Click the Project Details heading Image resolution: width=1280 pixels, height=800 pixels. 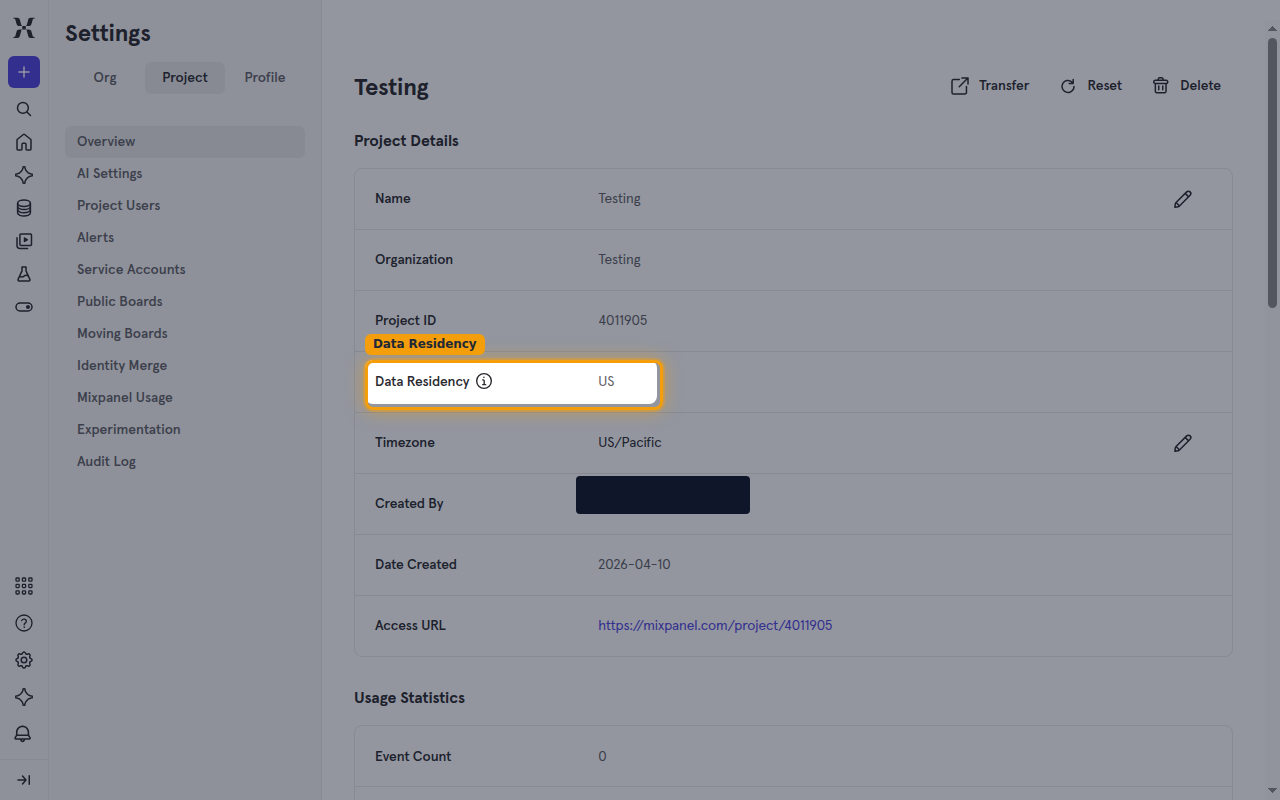coord(406,141)
